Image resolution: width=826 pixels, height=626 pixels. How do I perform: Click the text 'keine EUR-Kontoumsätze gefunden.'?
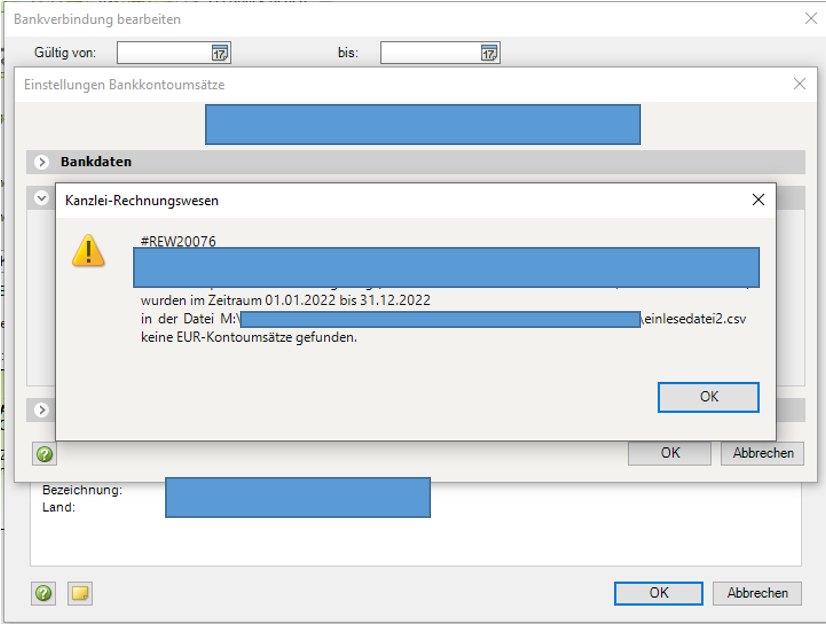(249, 337)
